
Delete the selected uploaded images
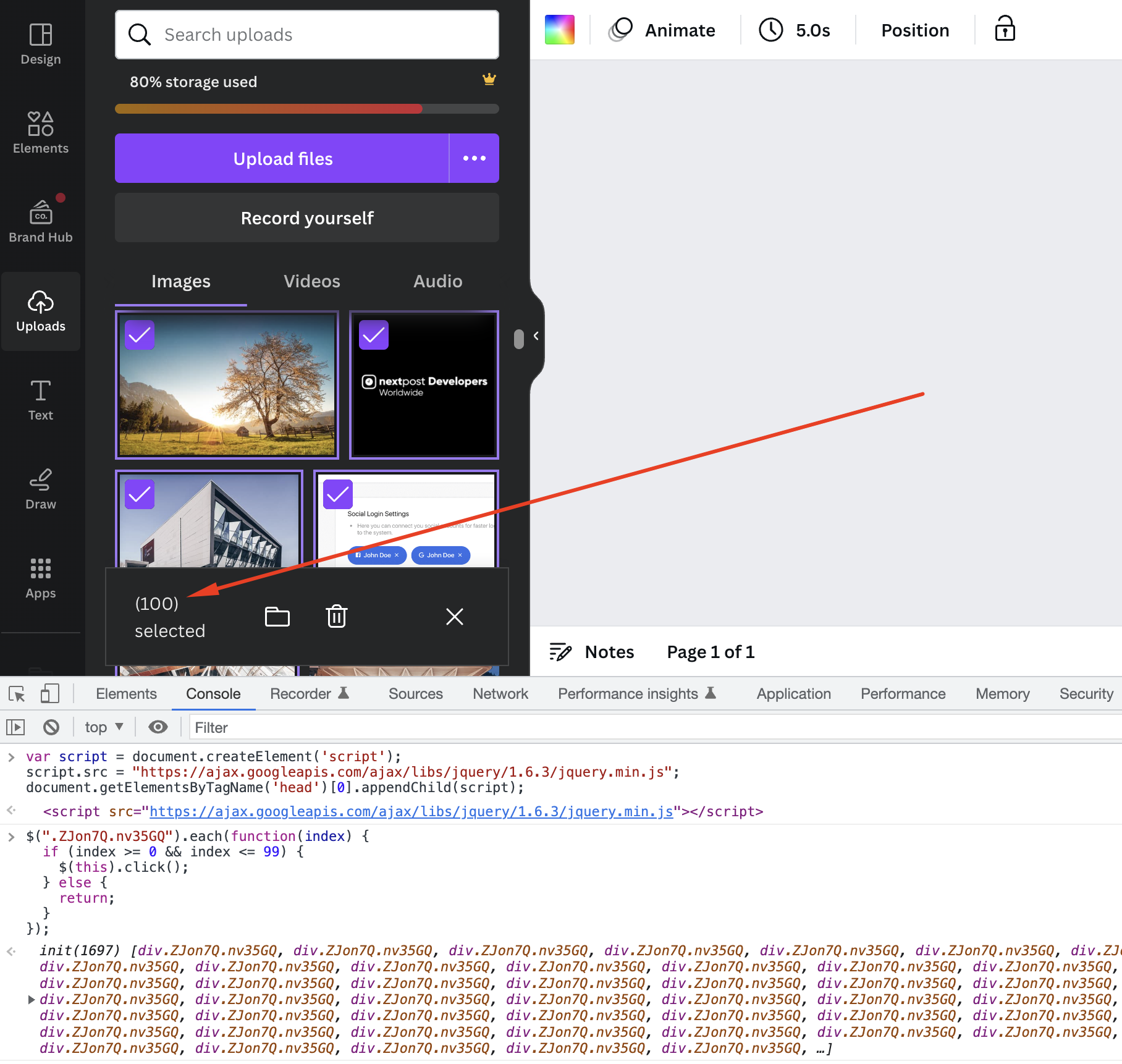(x=335, y=616)
